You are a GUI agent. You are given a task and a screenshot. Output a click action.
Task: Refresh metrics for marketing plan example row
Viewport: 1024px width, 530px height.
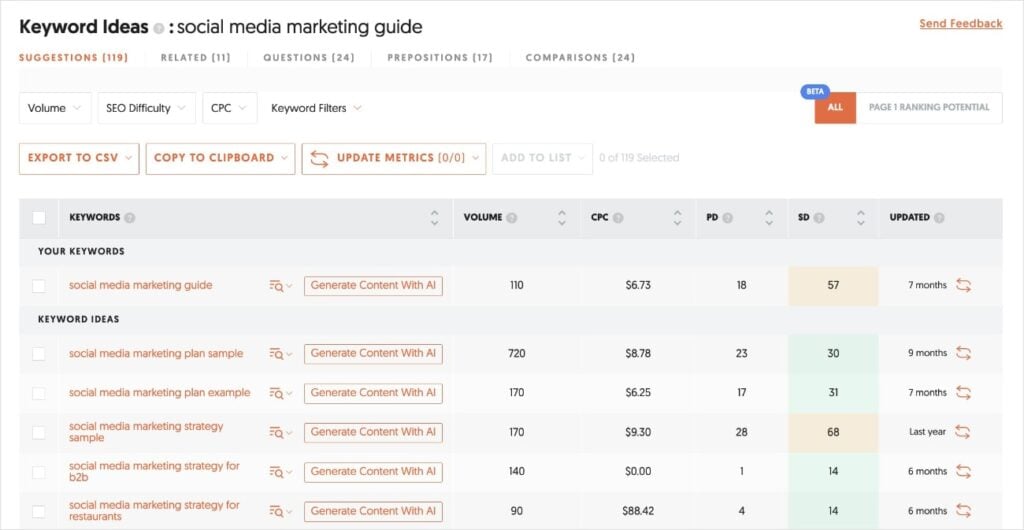[963, 393]
